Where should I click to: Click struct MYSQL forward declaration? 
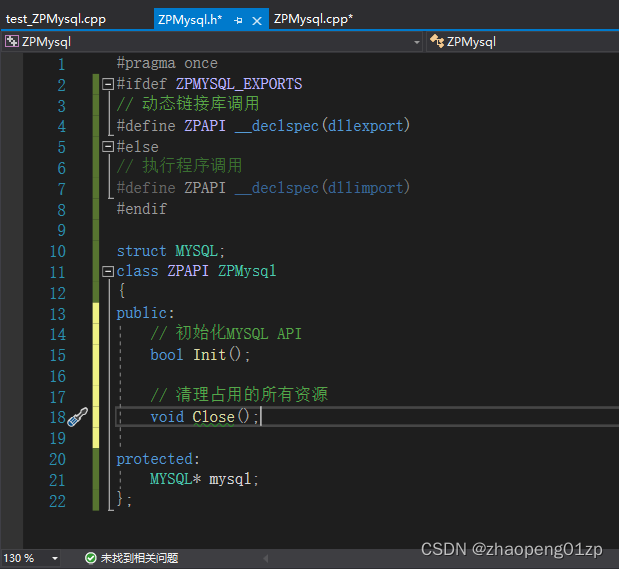point(171,251)
